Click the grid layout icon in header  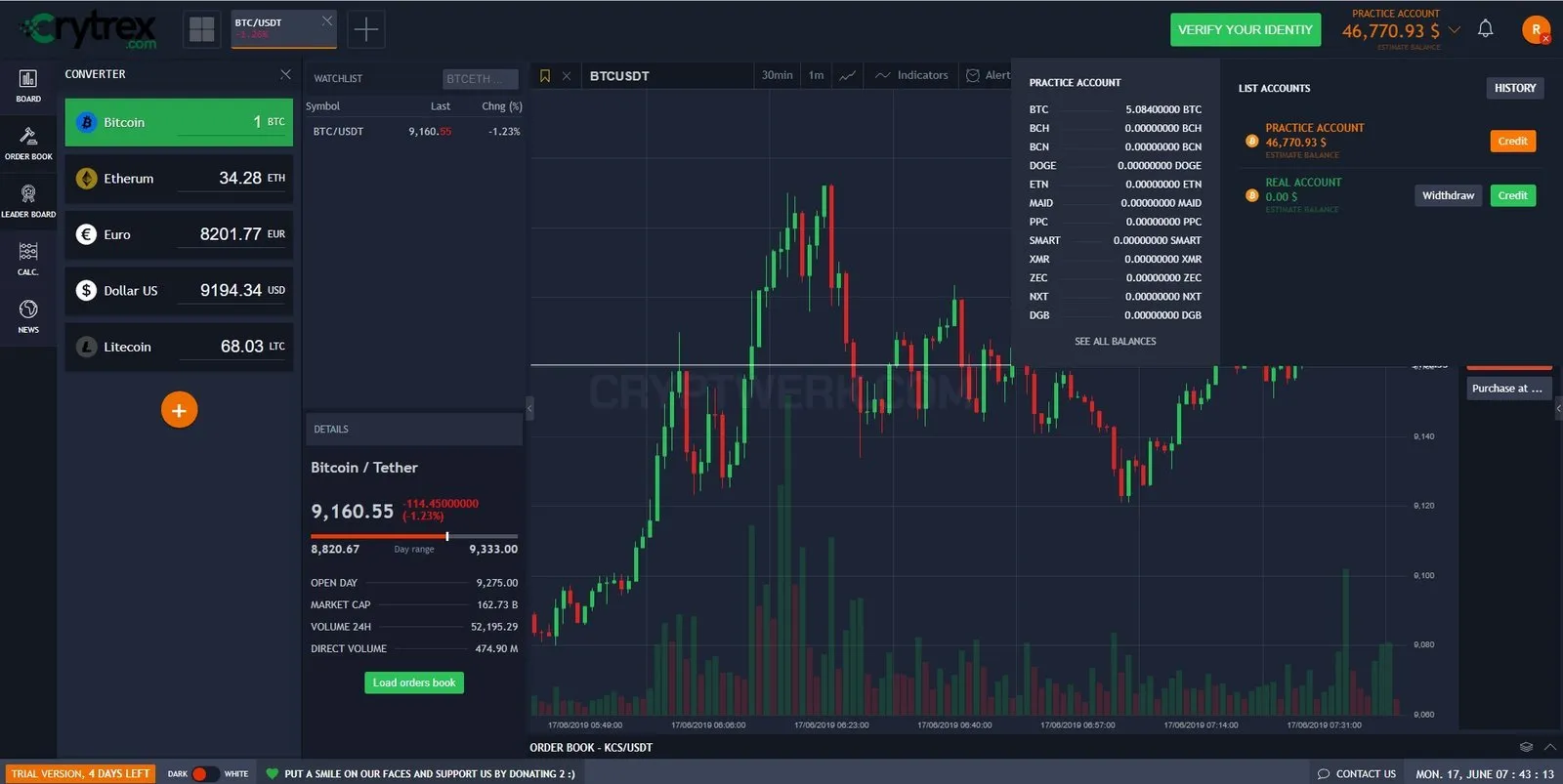coord(202,29)
